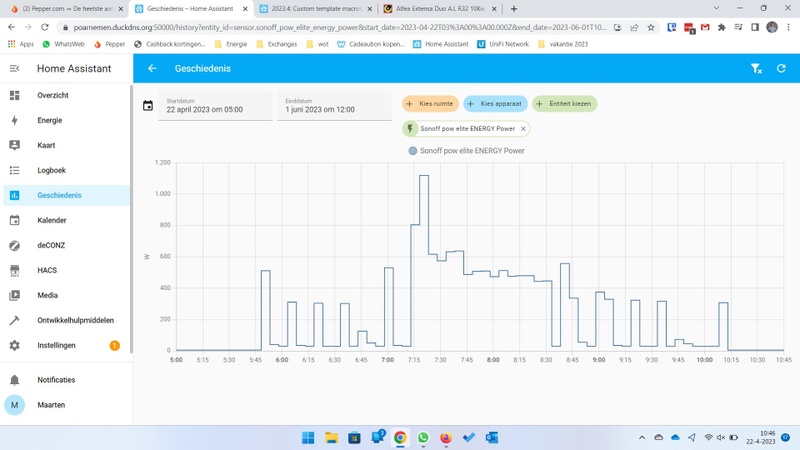
Task: Click Kies apparaat chip
Action: tap(495, 104)
